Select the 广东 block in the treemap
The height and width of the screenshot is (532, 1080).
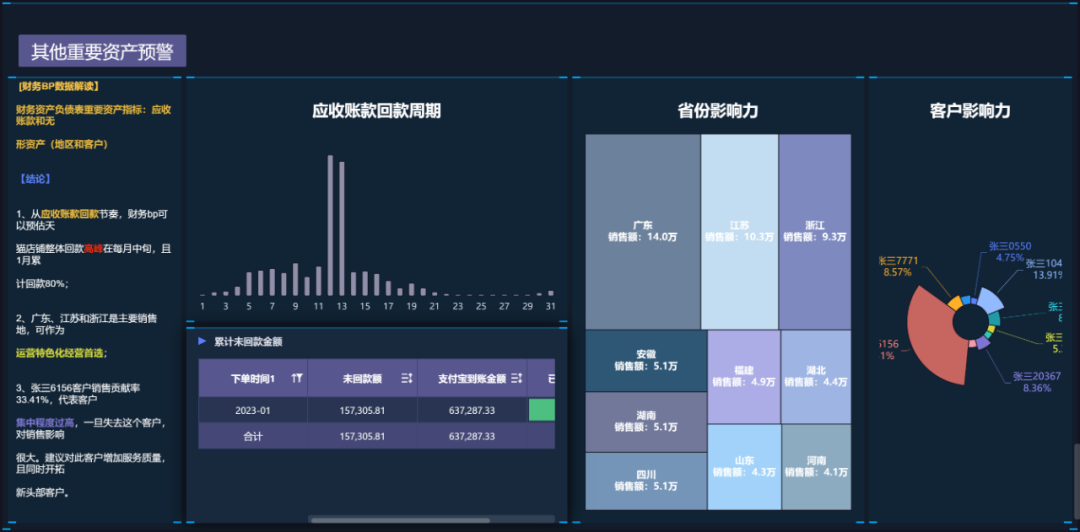643,232
